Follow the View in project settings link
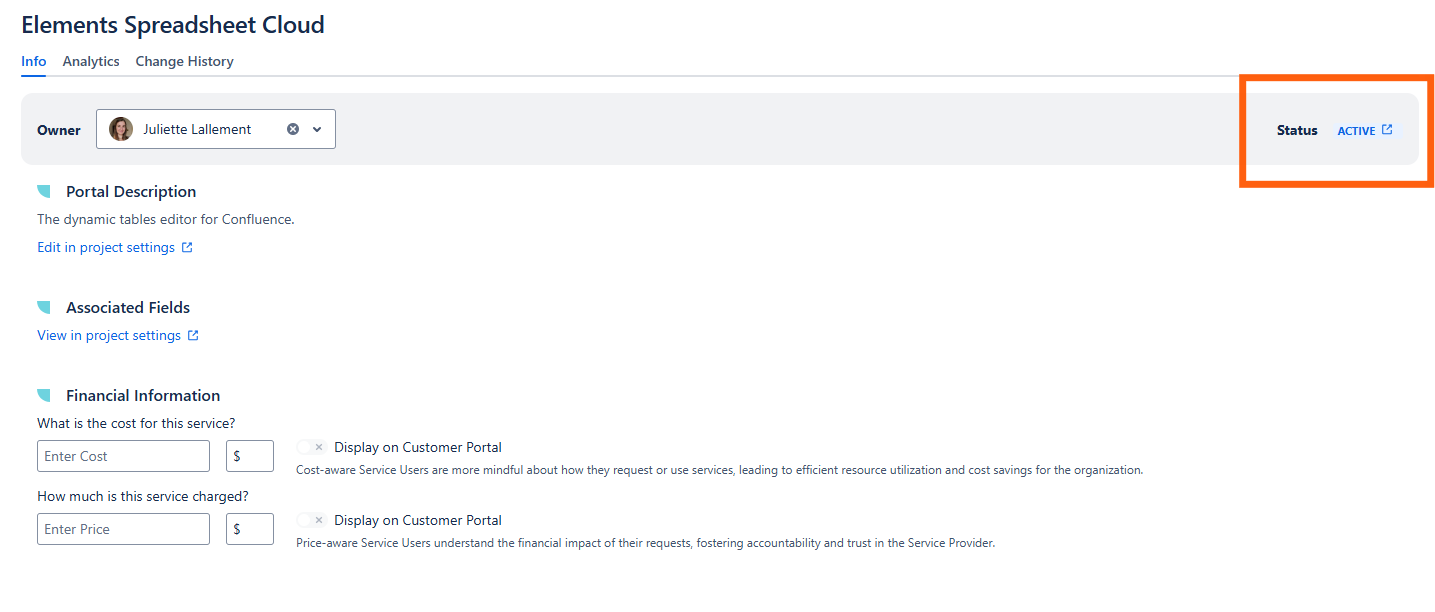1435x612 pixels. [109, 336]
